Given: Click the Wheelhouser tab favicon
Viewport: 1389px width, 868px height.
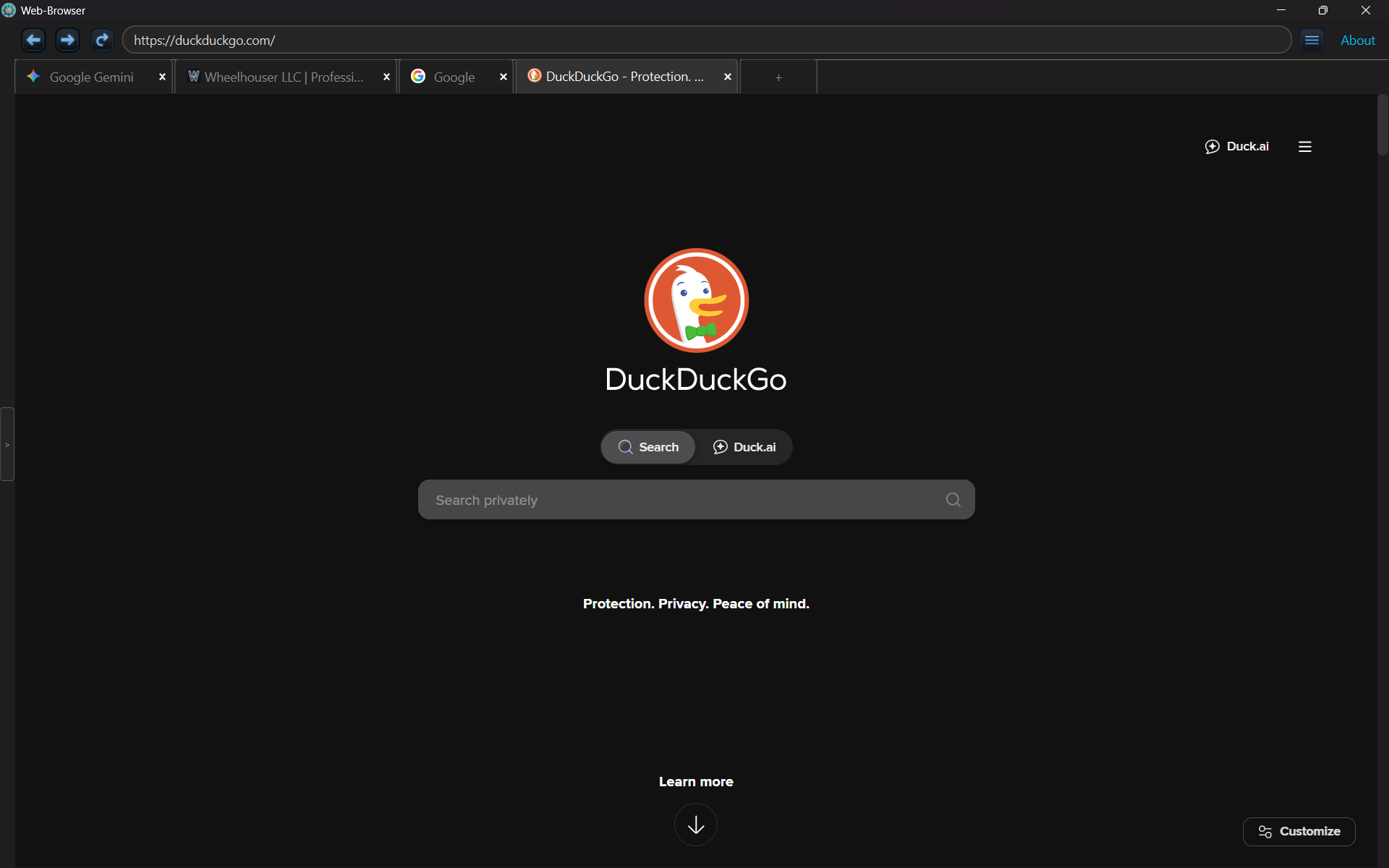Looking at the screenshot, I should 193,76.
